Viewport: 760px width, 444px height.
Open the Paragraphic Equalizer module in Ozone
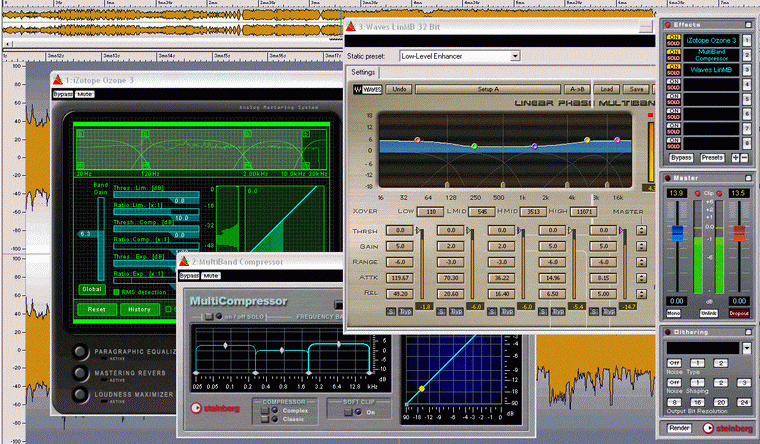pos(78,353)
